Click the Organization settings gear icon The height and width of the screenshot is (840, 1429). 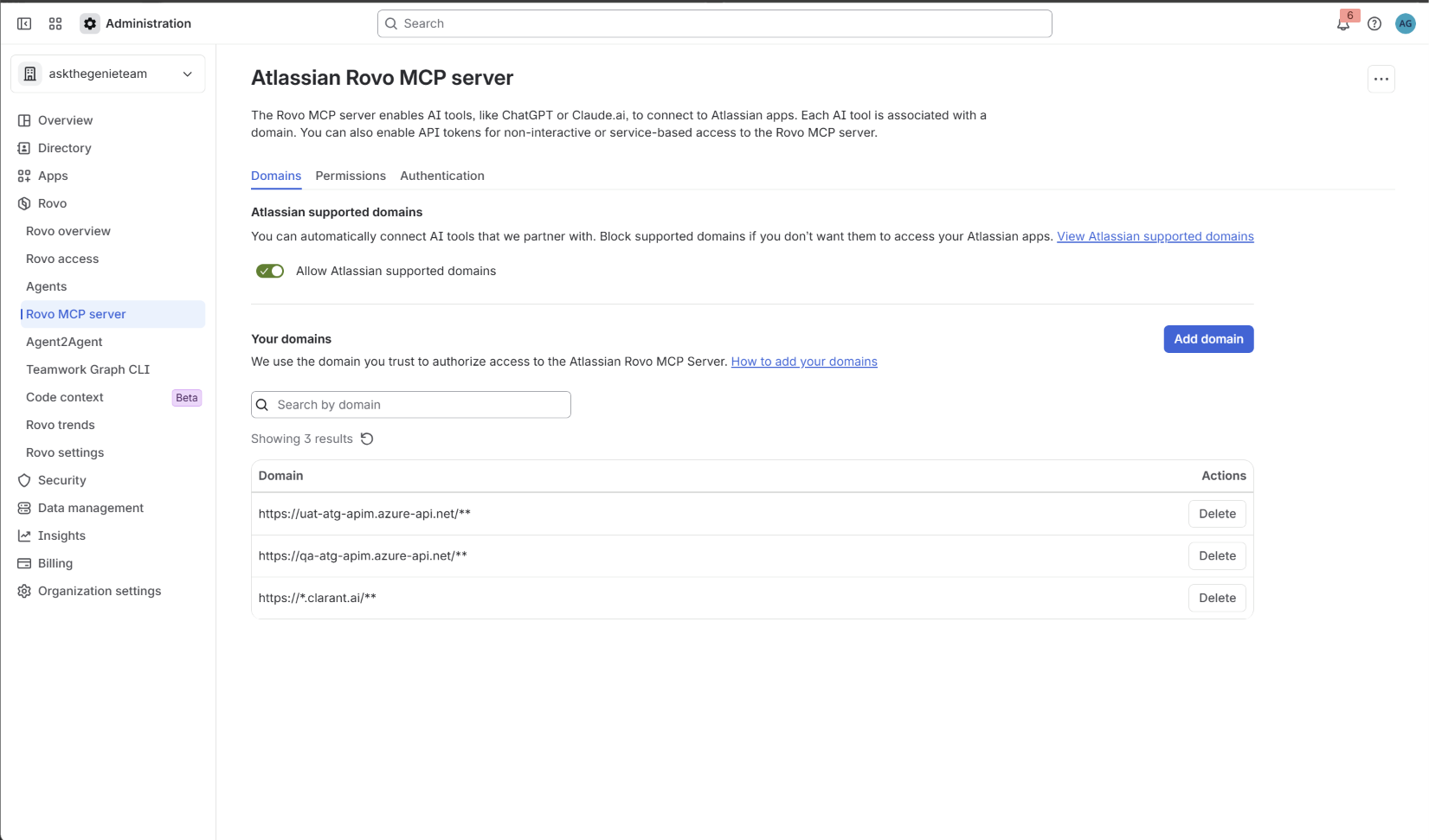tap(24, 591)
